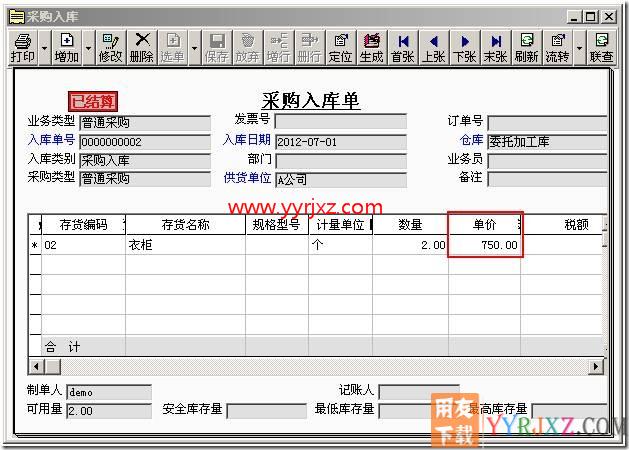This screenshot has width=629, height=450.
Task: Click the 定位 locate toolbar icon
Action: coord(341,48)
